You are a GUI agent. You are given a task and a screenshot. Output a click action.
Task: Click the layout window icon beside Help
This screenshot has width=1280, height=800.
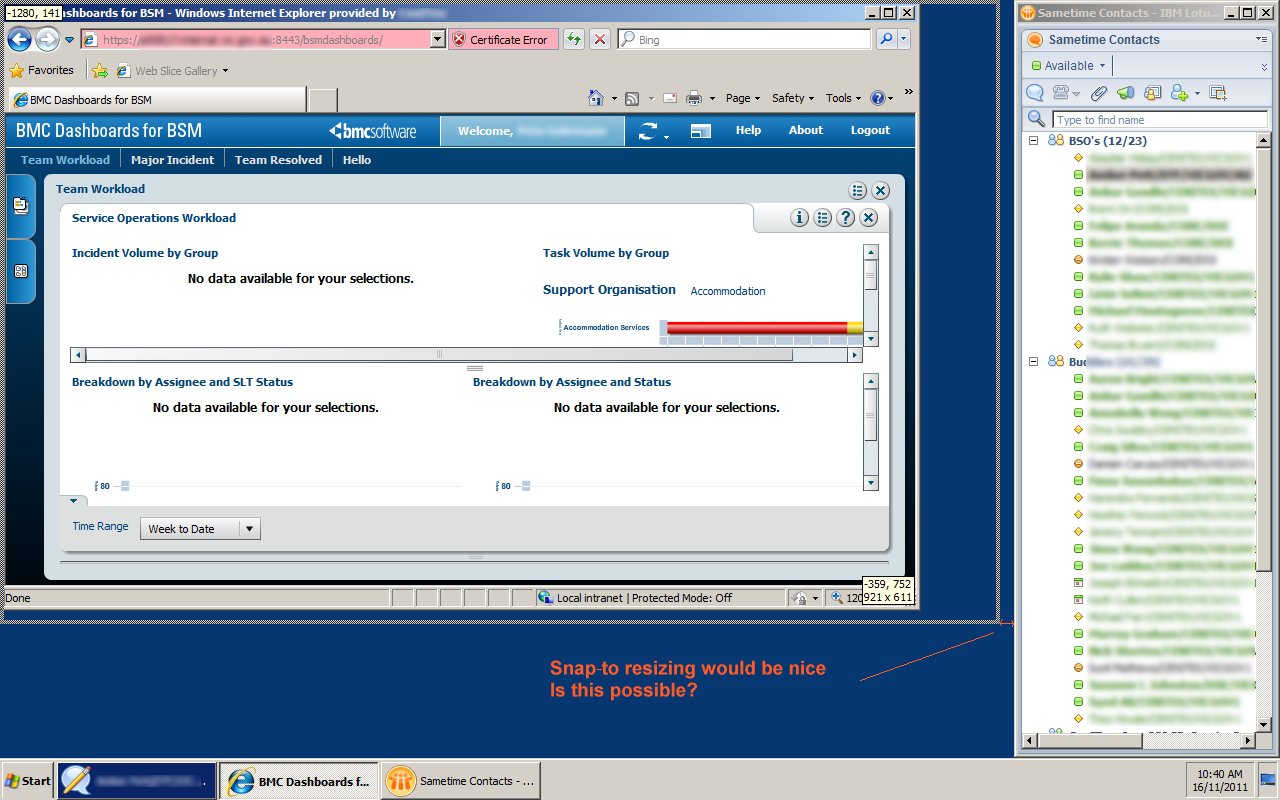pyautogui.click(x=700, y=131)
